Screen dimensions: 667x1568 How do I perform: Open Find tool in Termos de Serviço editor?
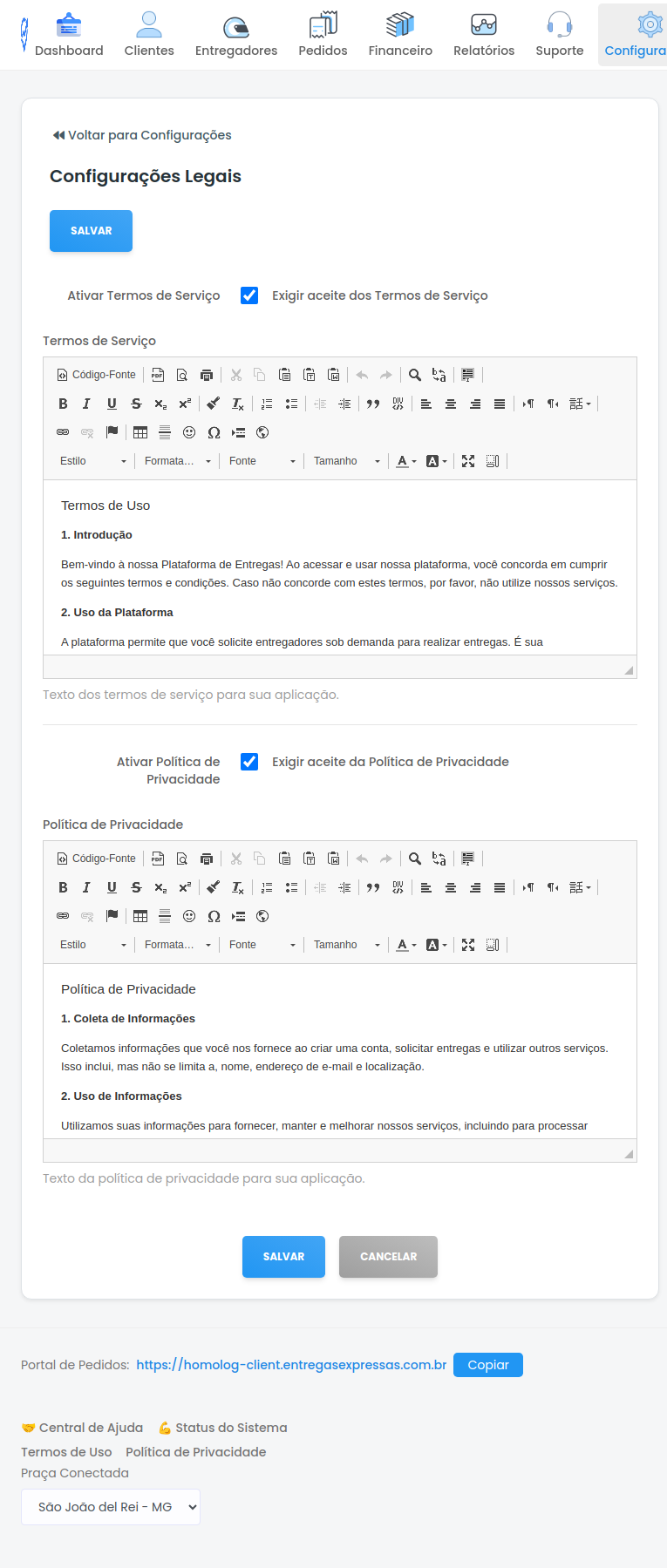pos(415,375)
